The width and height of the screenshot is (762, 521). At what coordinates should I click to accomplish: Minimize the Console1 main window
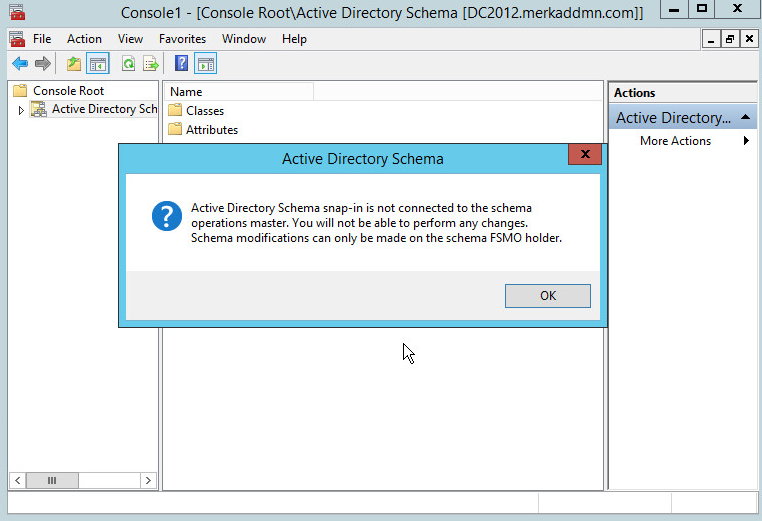point(674,9)
